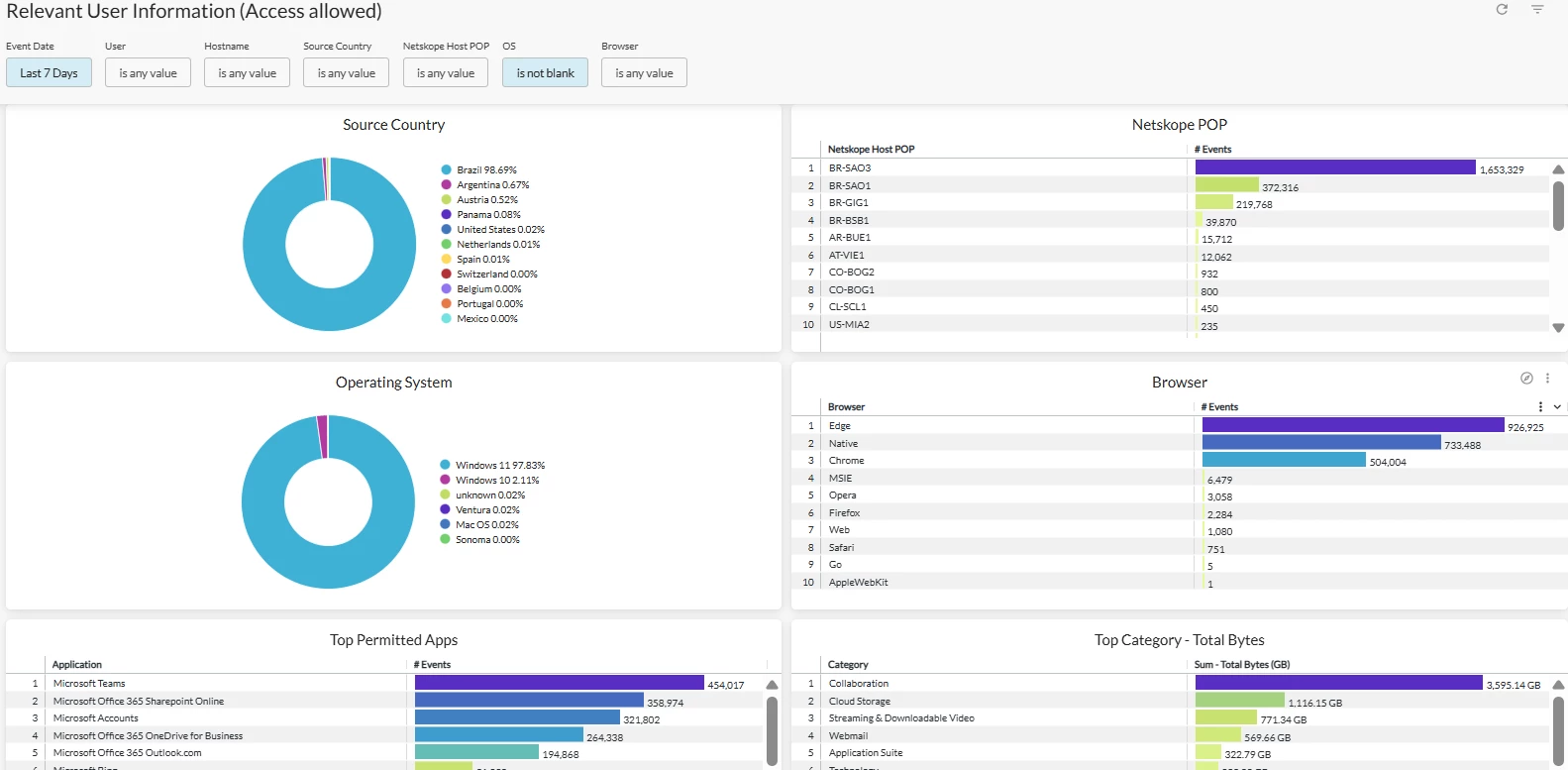Open Event Date filter Last 7 Days
This screenshot has width=1568, height=770.
pos(49,72)
